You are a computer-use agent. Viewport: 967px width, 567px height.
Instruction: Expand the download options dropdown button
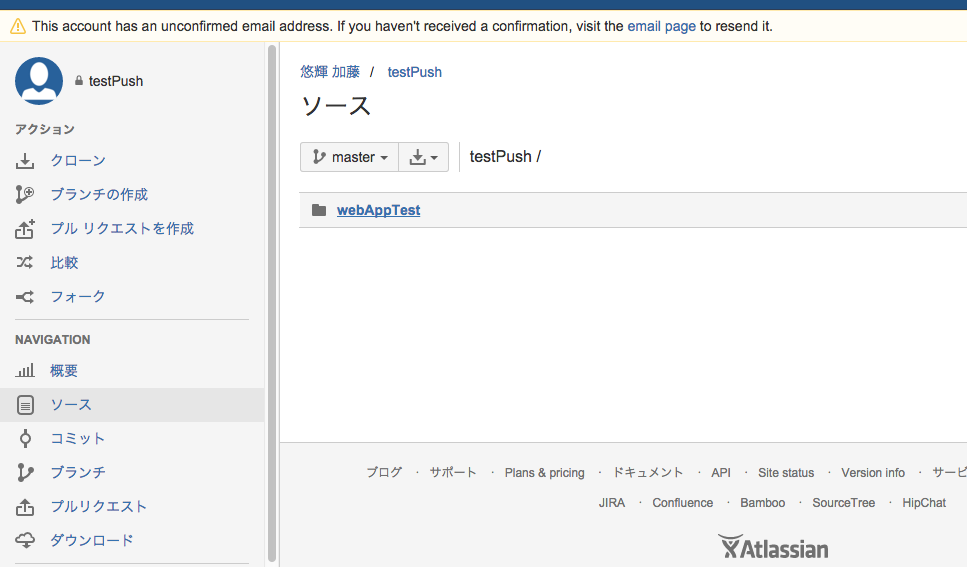coord(424,157)
